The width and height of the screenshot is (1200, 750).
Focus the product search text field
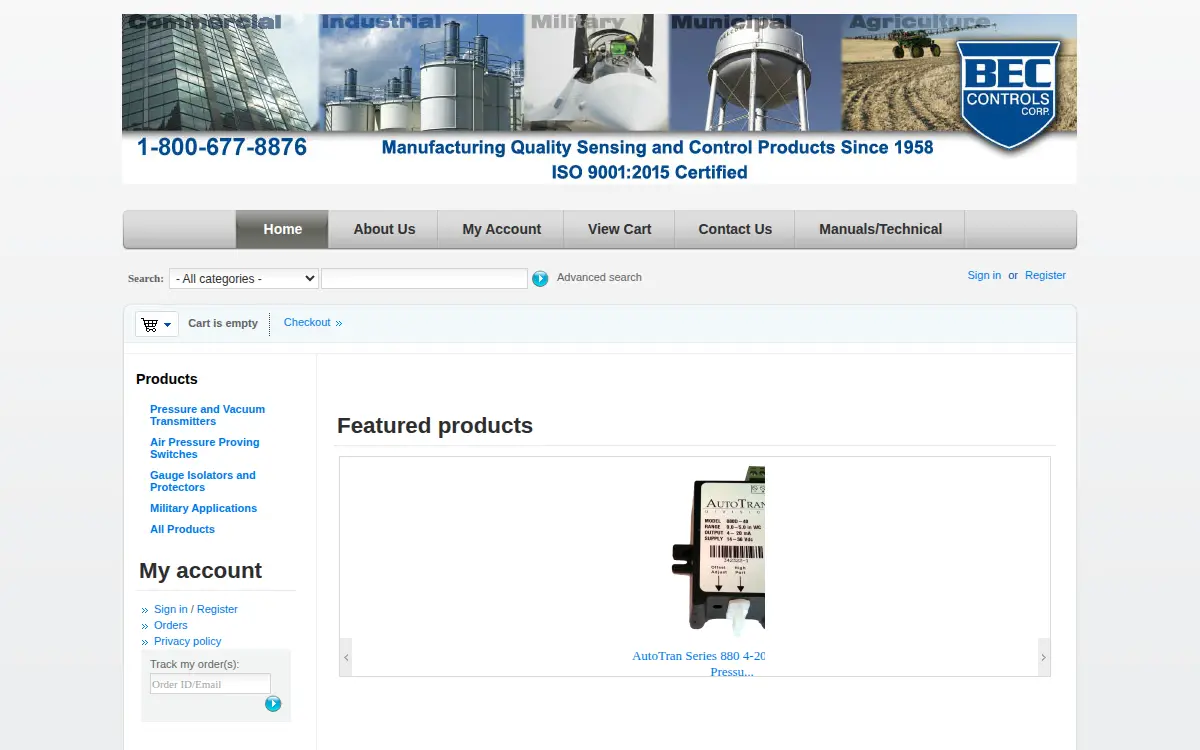tap(424, 279)
